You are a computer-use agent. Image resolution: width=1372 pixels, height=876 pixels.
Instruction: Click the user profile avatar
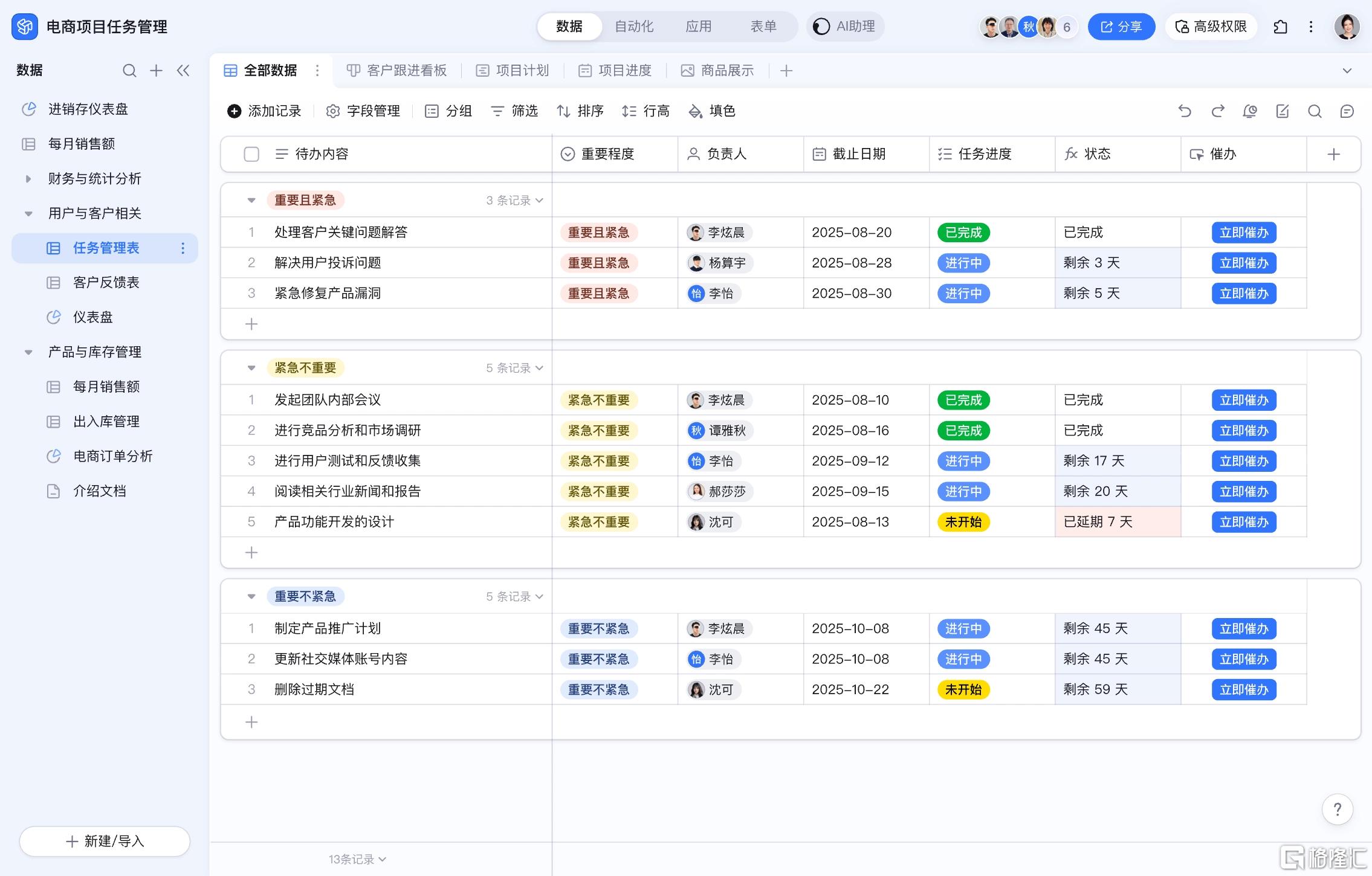[x=1347, y=27]
